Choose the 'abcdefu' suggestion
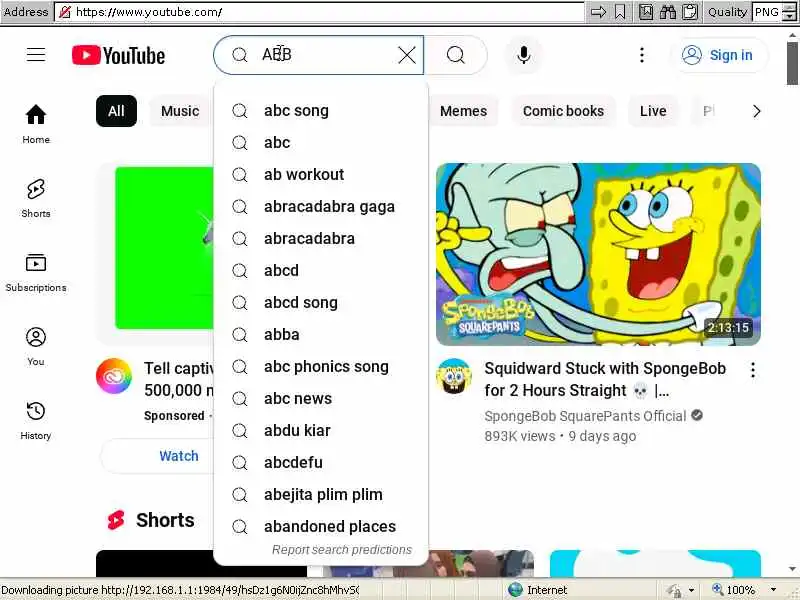The image size is (800, 600). tap(321, 463)
